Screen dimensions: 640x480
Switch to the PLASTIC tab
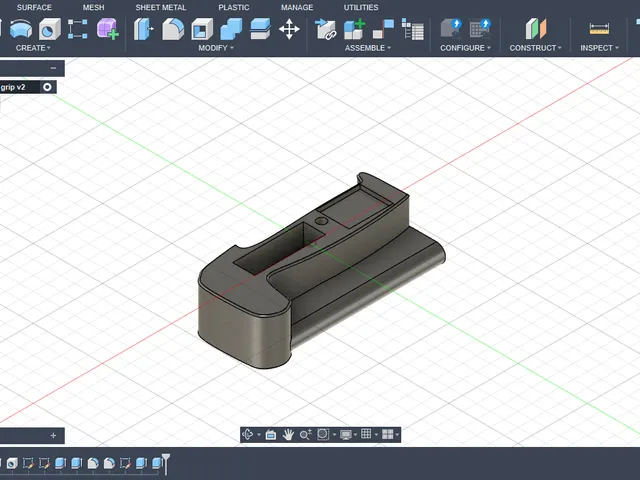[233, 7]
